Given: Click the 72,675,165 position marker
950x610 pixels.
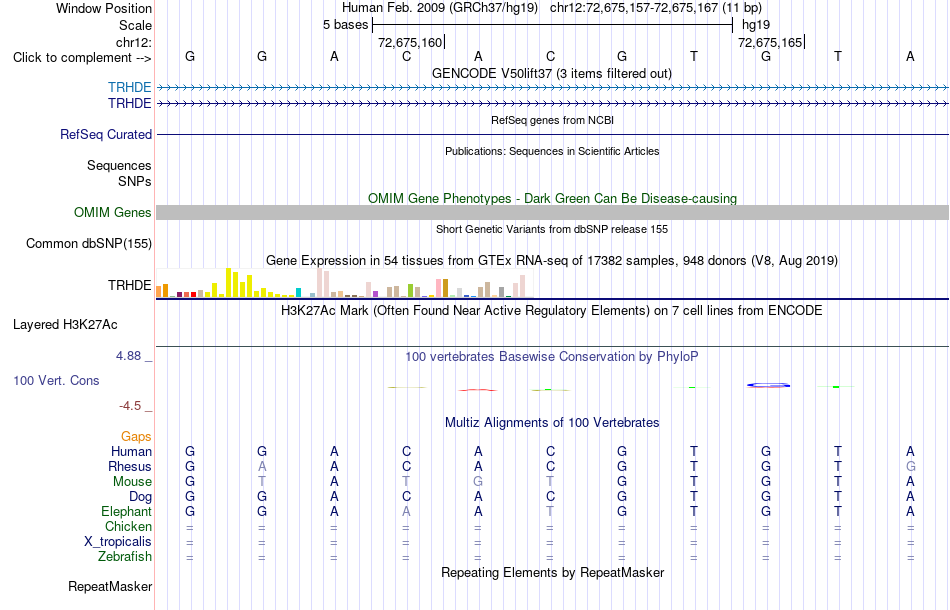Looking at the screenshot, I should [770, 42].
